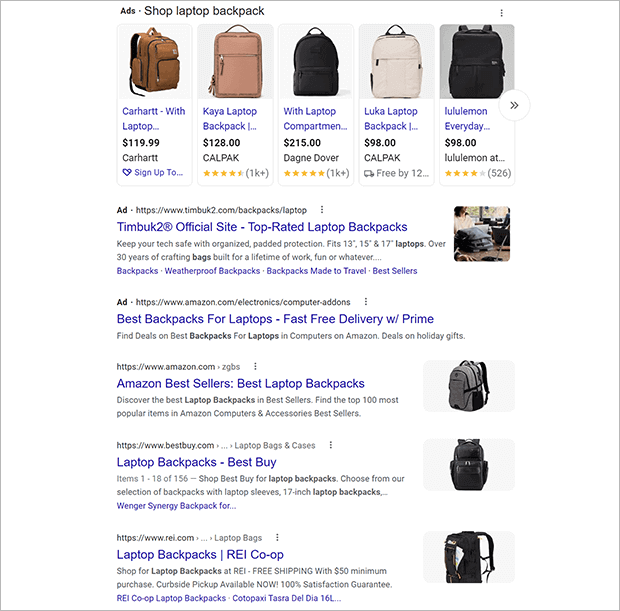Open the Timbuk2 Official Site ad headline

pyautogui.click(x=262, y=227)
